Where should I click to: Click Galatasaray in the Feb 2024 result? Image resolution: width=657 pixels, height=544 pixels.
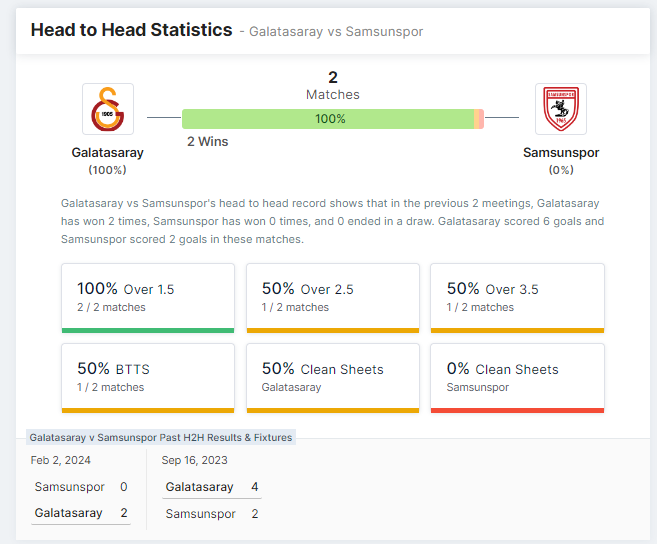pos(69,513)
